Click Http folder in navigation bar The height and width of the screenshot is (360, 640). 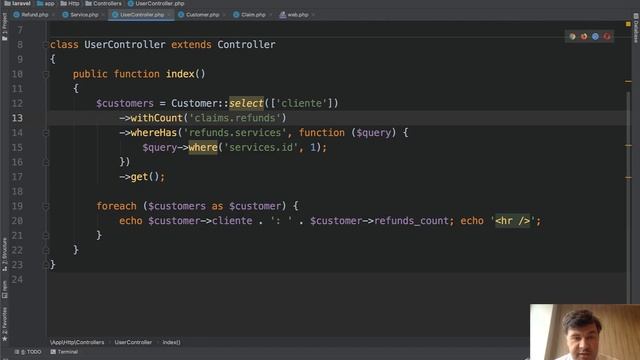click(70, 3)
